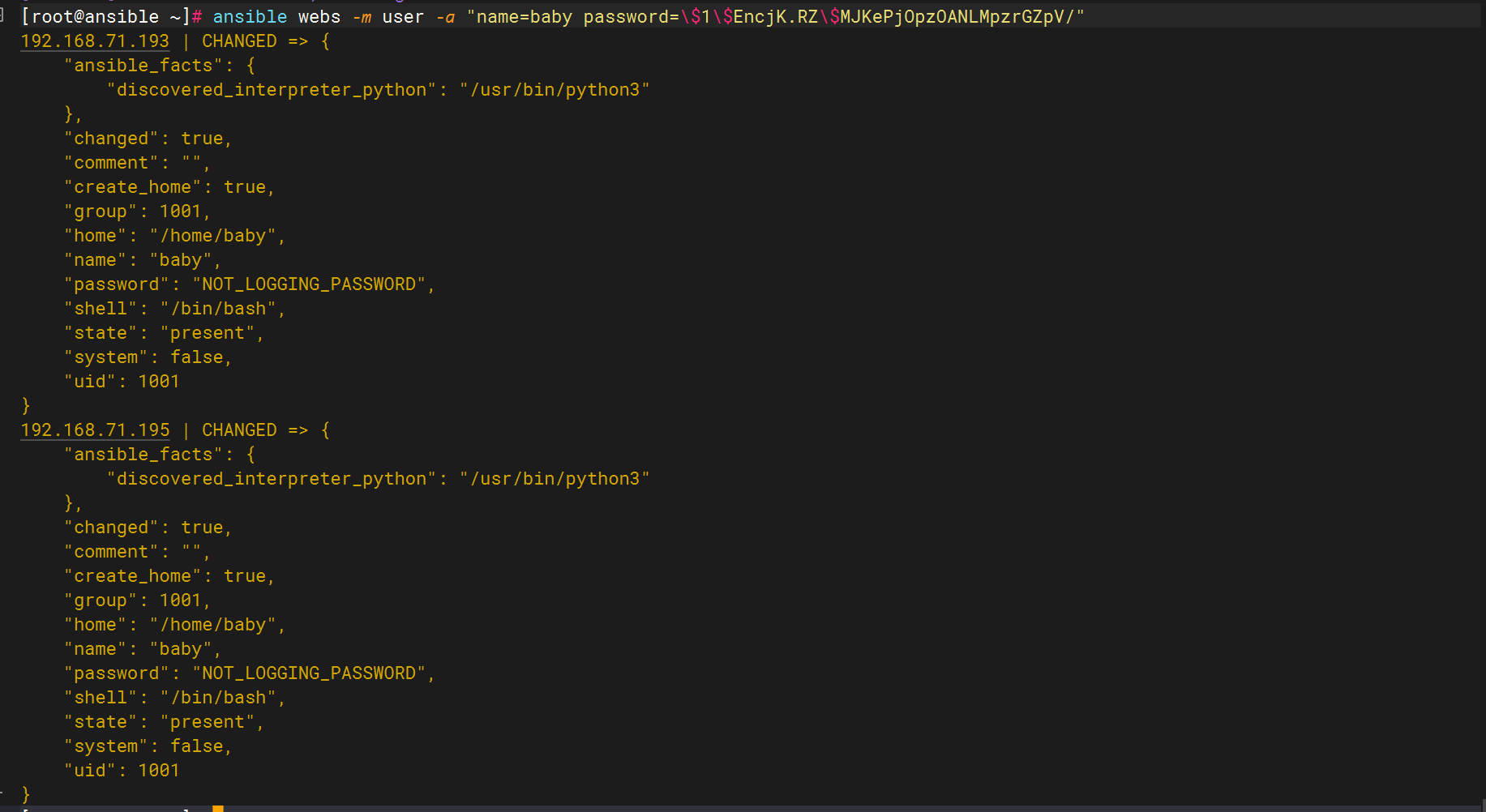The width and height of the screenshot is (1486, 812).
Task: Click second host's "state": "present" line
Action: click(x=164, y=722)
